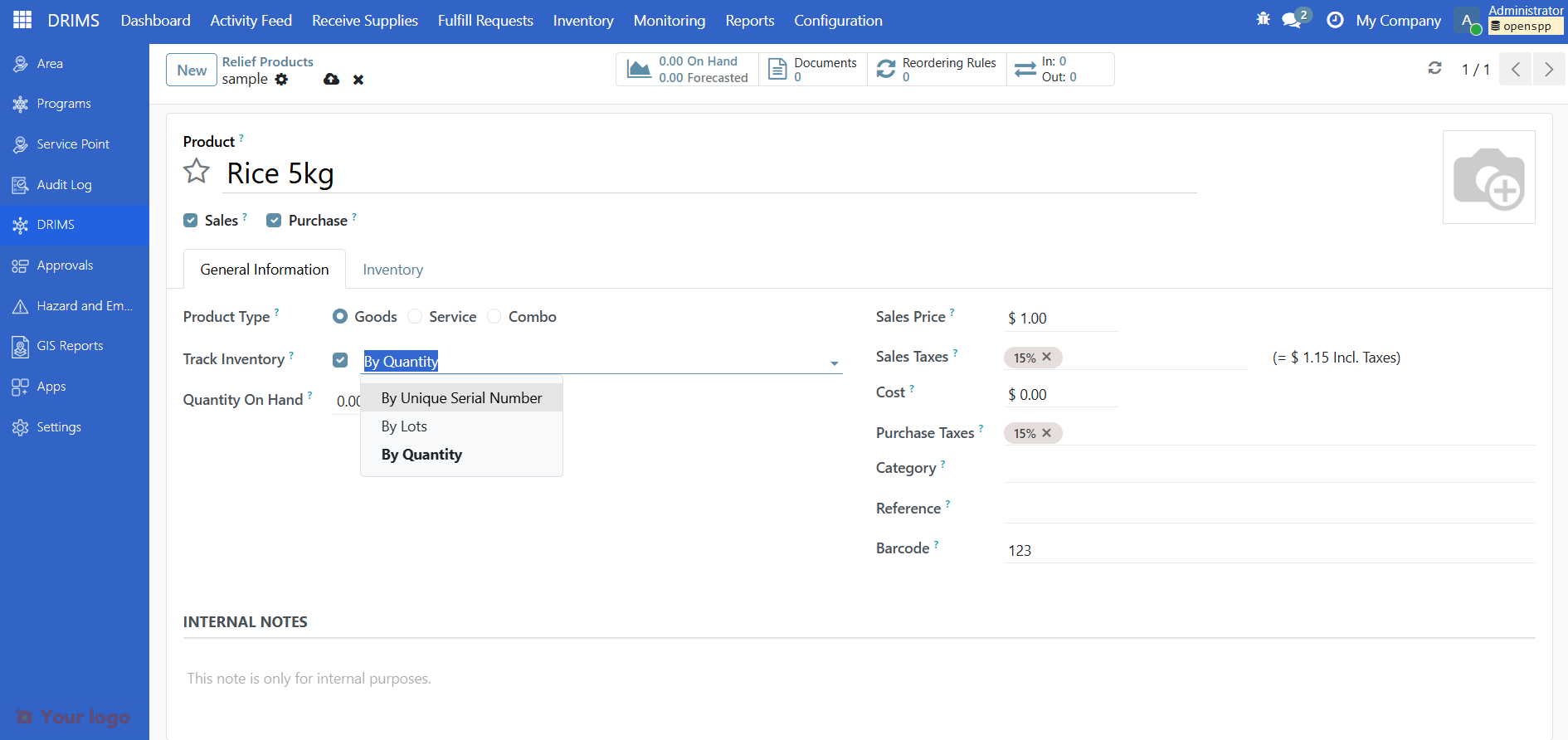The height and width of the screenshot is (740, 1568).
Task: Click the gear icon next to sample
Action: point(281,80)
